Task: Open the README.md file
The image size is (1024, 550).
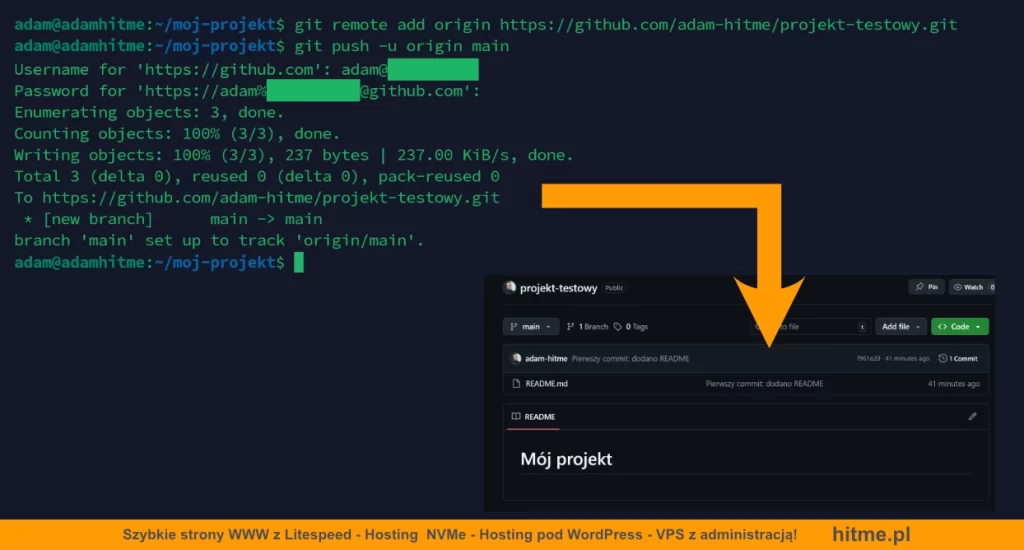Action: coord(547,383)
